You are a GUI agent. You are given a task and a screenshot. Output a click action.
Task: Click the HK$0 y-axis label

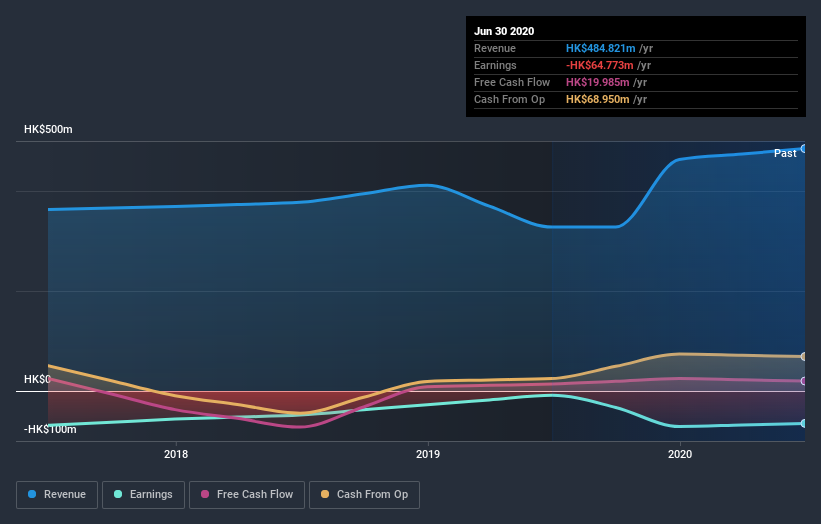tap(37, 379)
